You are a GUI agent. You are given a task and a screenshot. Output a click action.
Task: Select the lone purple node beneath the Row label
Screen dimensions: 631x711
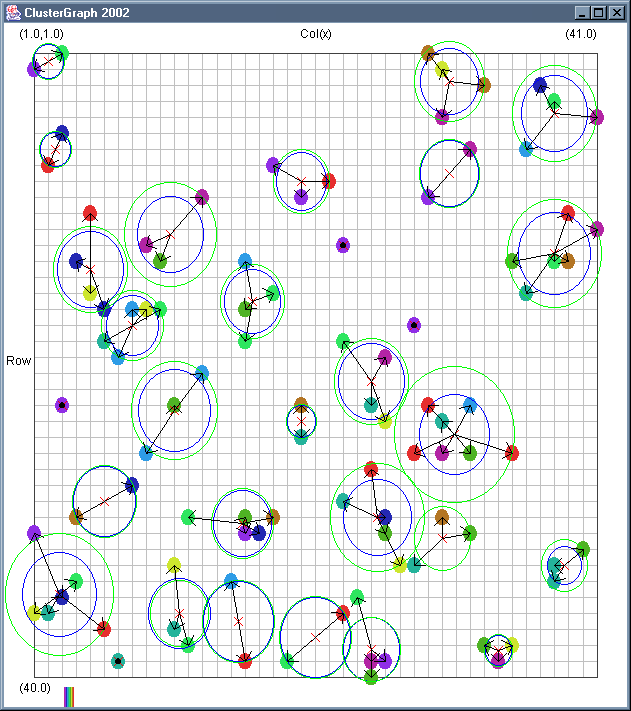click(x=62, y=405)
